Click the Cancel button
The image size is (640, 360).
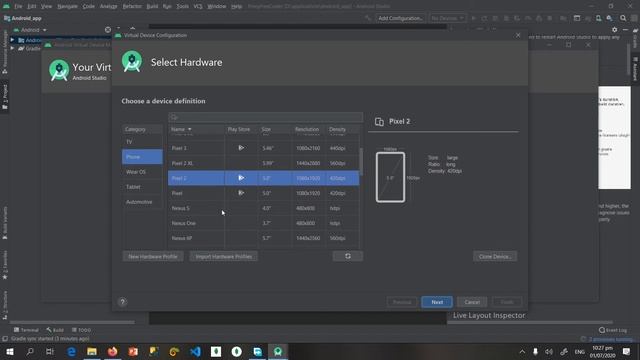(472, 302)
